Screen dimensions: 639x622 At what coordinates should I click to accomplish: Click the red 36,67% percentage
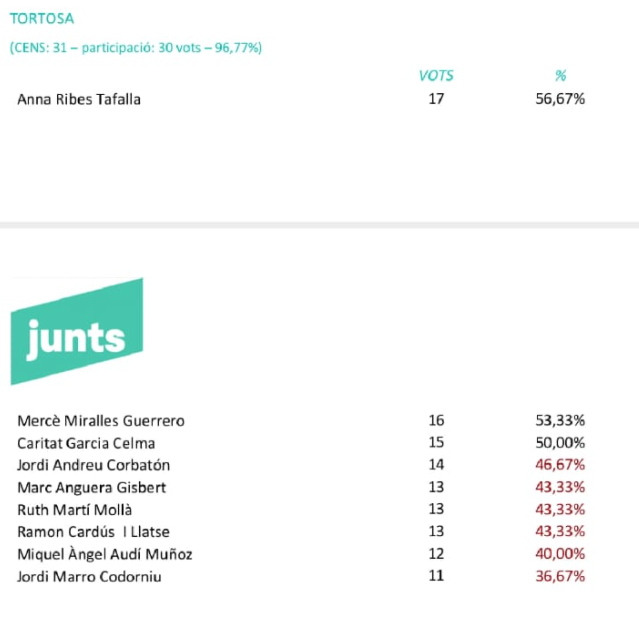(x=560, y=576)
